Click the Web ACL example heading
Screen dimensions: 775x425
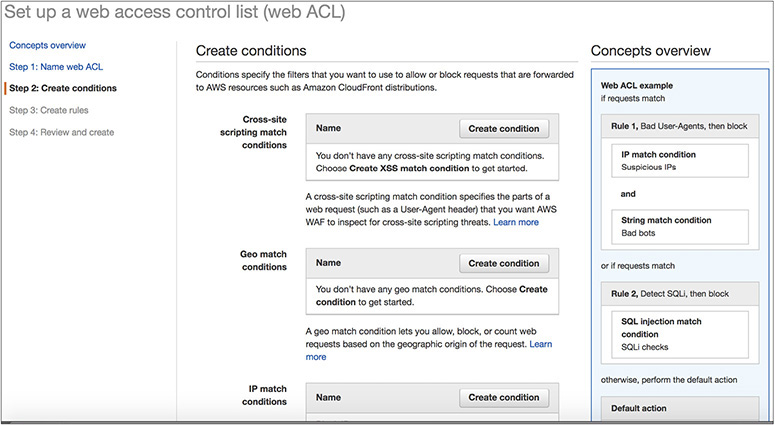click(x=639, y=87)
